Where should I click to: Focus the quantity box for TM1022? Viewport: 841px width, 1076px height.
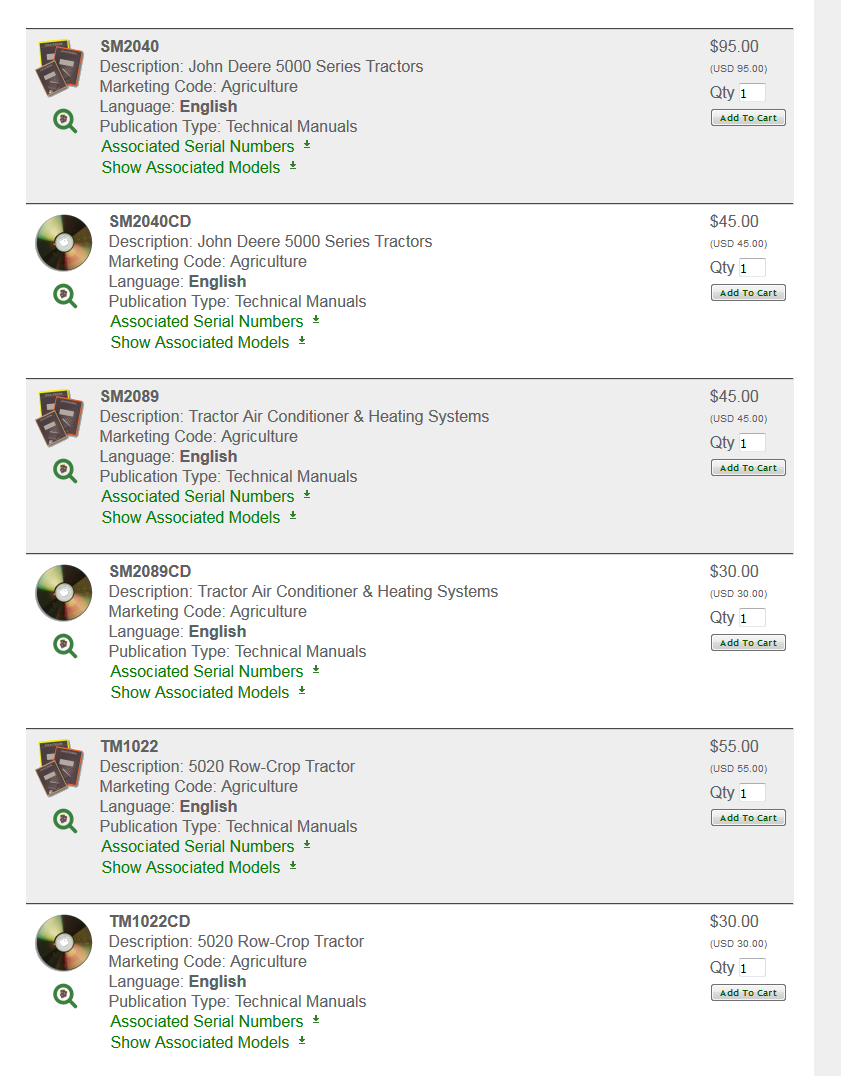click(752, 793)
